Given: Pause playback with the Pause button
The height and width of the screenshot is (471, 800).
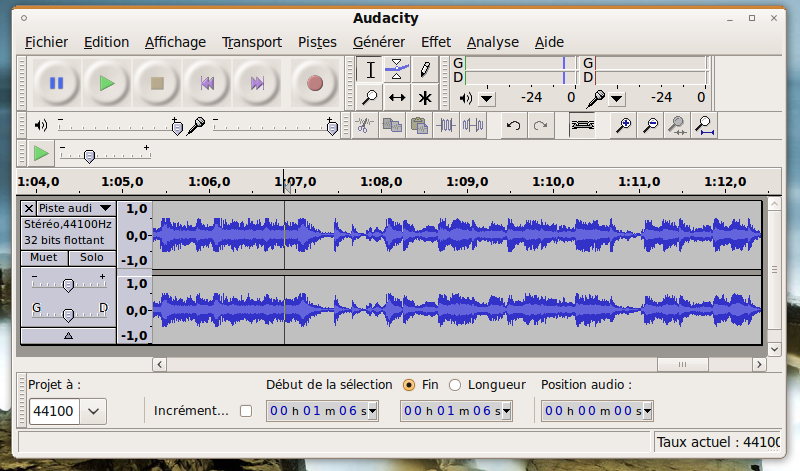Looking at the screenshot, I should [x=56, y=83].
